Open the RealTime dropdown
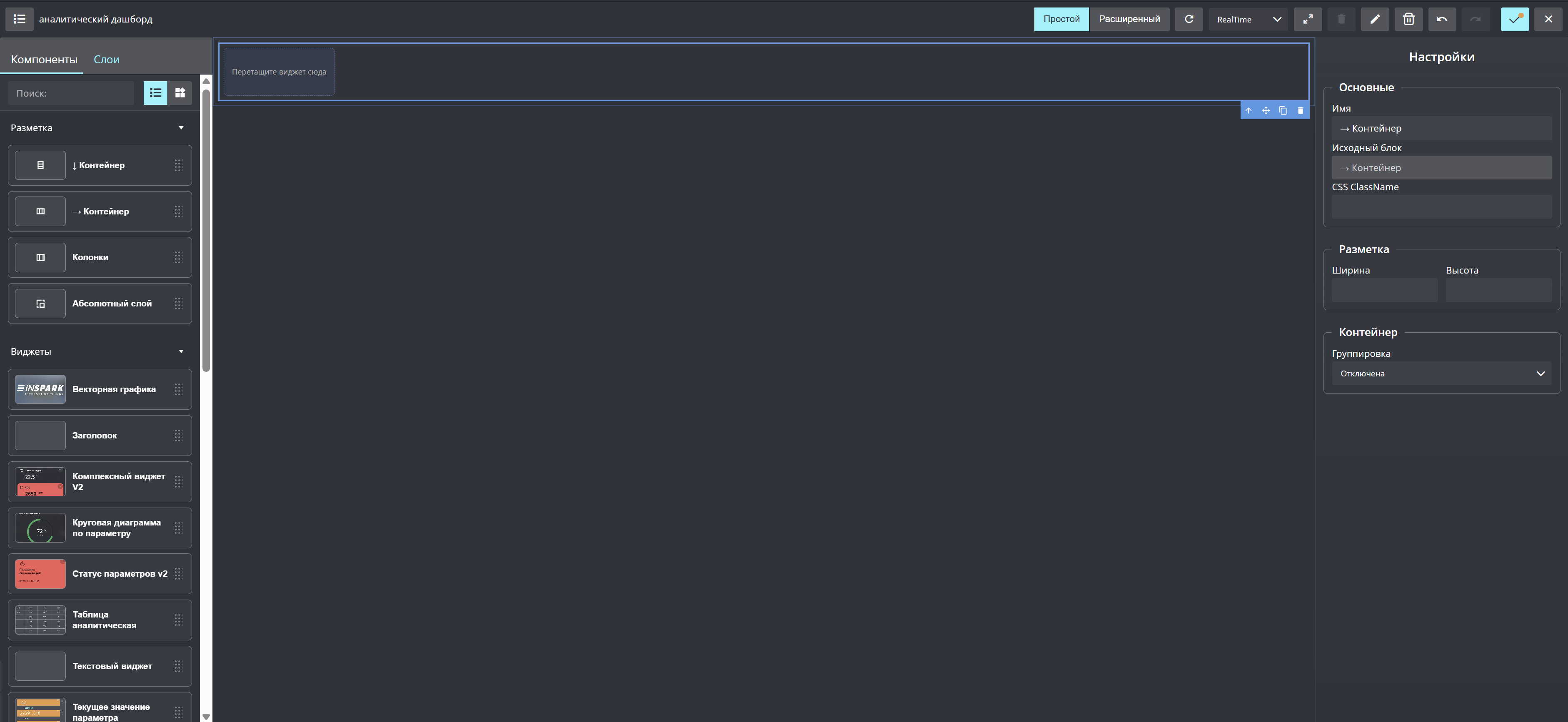Screen dimensions: 1568x722 (x=1248, y=19)
